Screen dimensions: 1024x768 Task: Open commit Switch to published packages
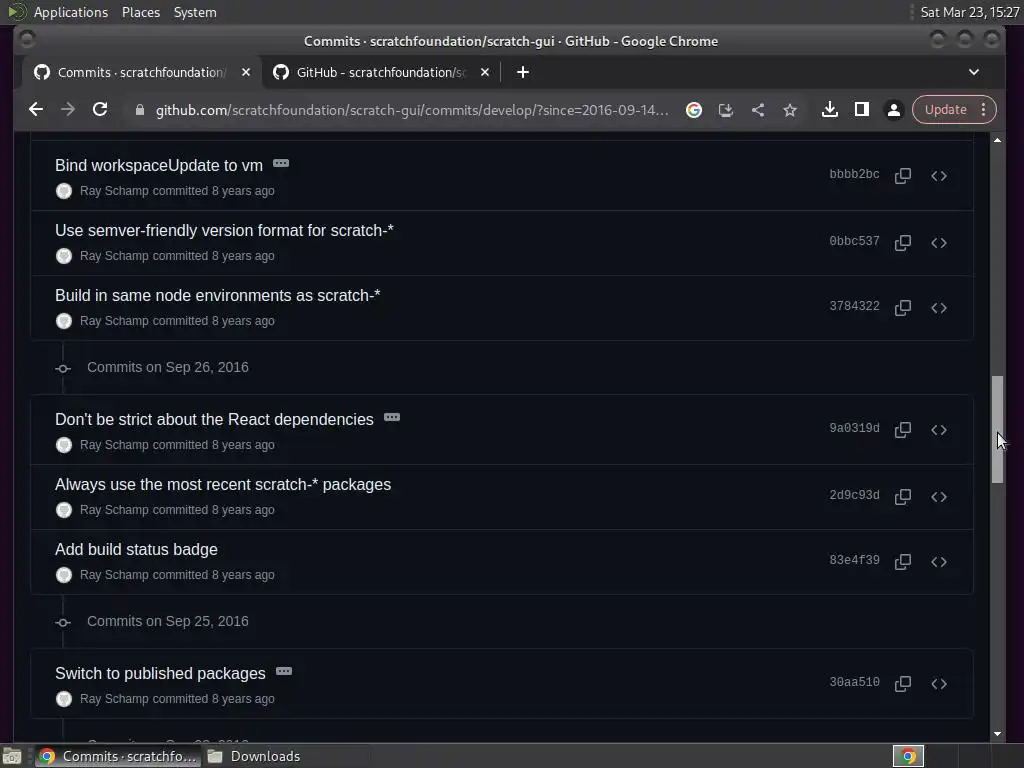pyautogui.click(x=160, y=673)
